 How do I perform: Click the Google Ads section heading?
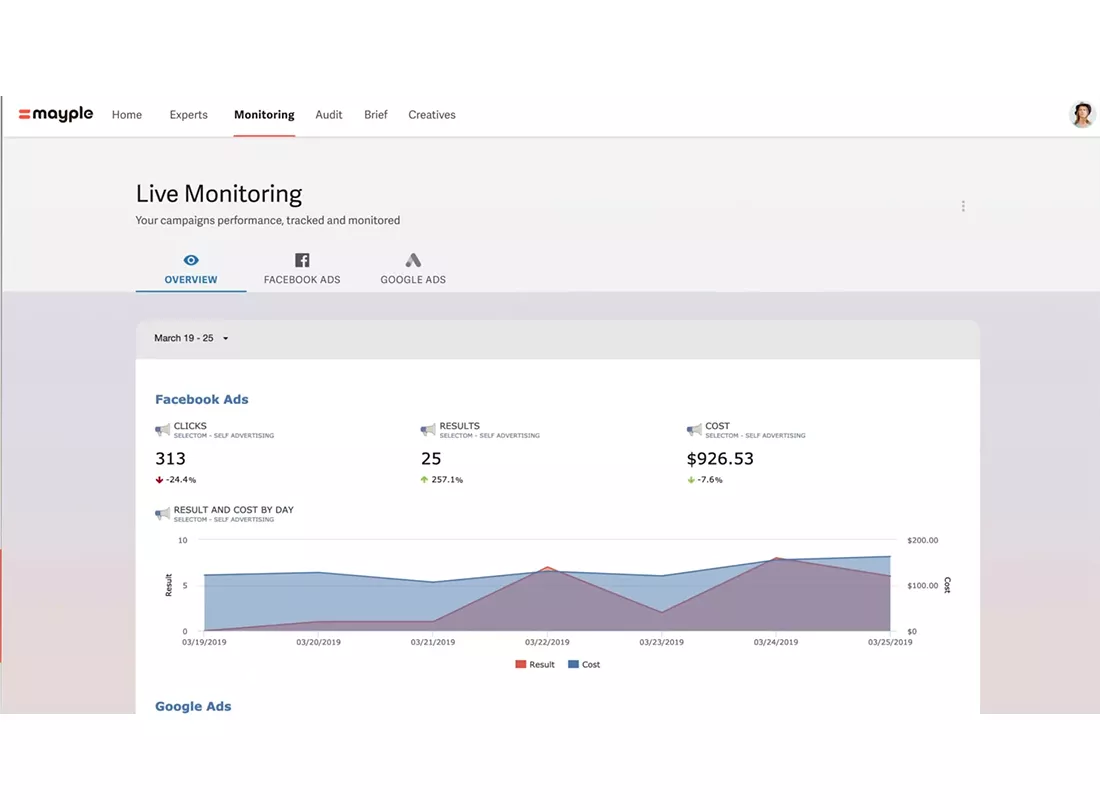pos(193,706)
